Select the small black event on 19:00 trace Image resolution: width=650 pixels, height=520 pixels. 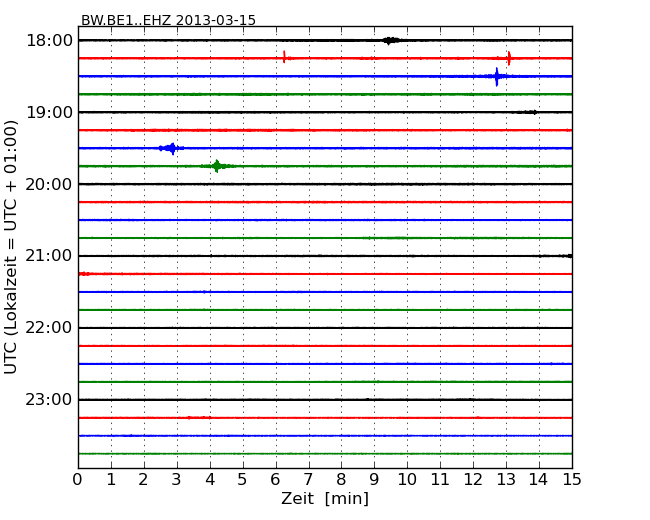(527, 112)
